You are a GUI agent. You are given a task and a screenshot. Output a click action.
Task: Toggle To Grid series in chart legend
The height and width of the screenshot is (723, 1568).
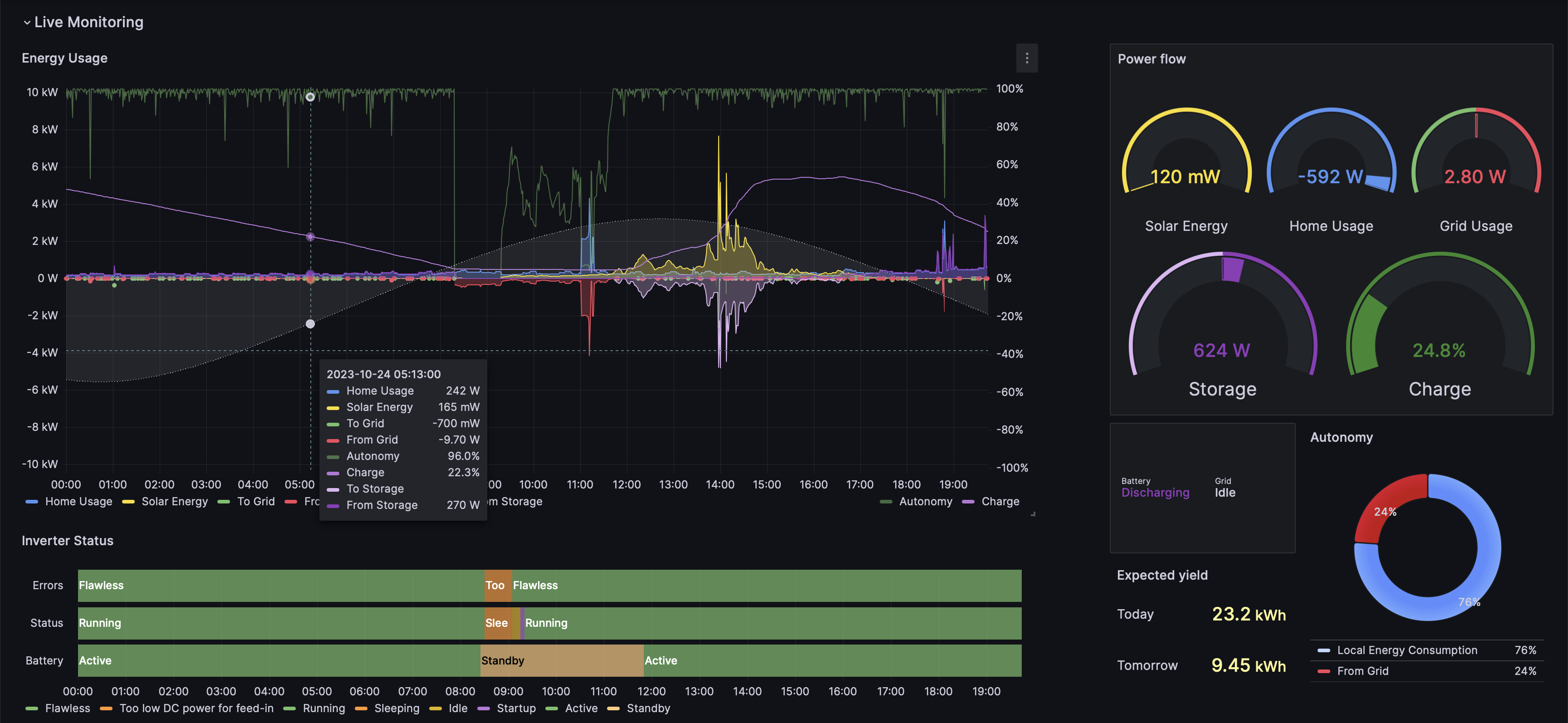point(255,502)
